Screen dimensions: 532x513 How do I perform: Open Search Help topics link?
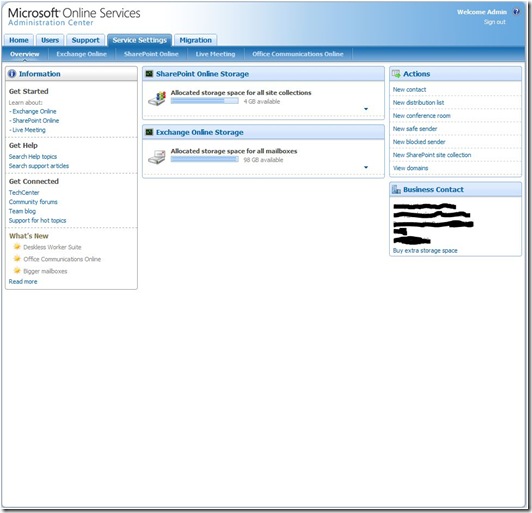tap(33, 156)
